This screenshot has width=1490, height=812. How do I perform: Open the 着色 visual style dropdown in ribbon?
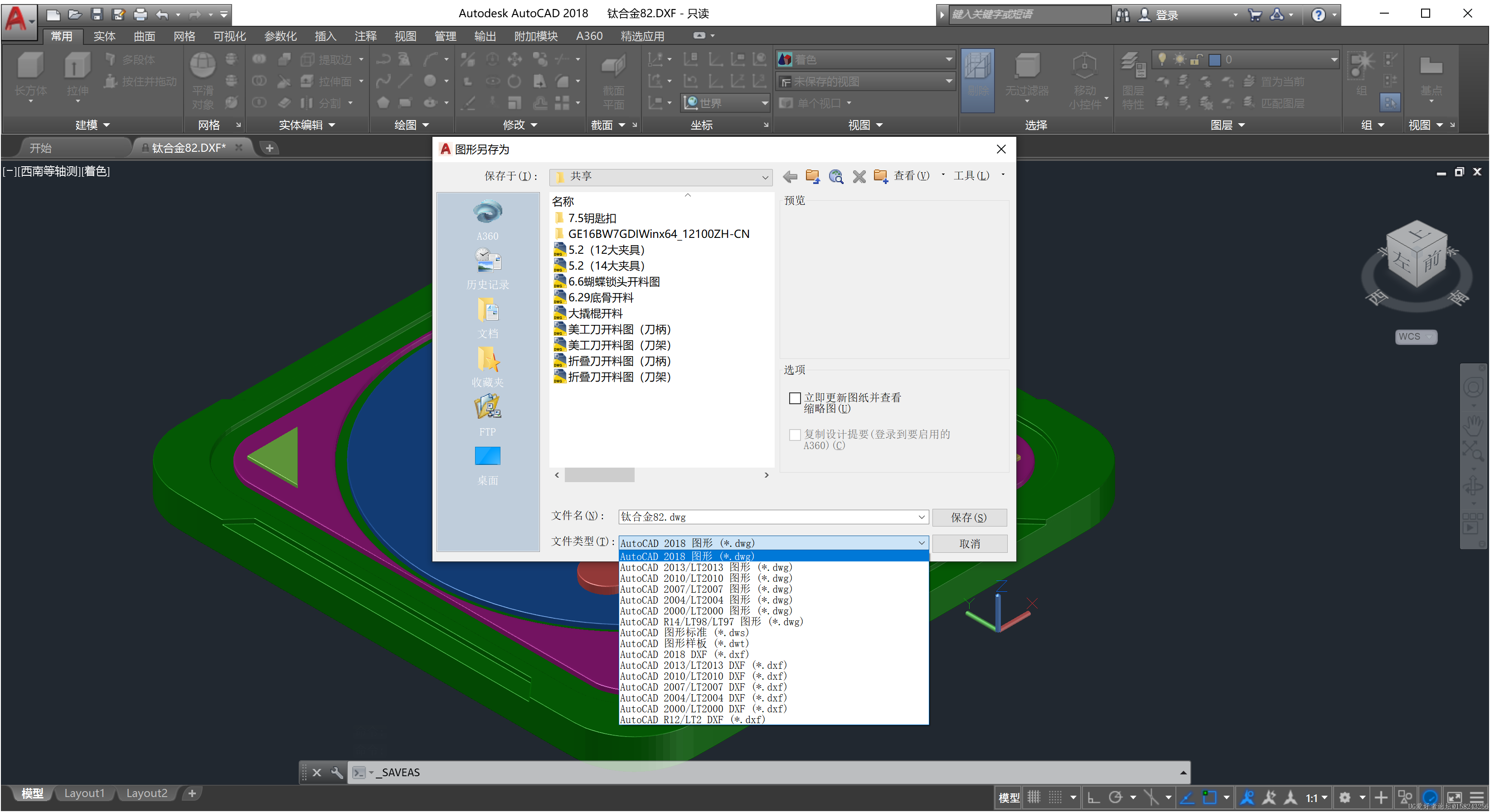pyautogui.click(x=865, y=59)
